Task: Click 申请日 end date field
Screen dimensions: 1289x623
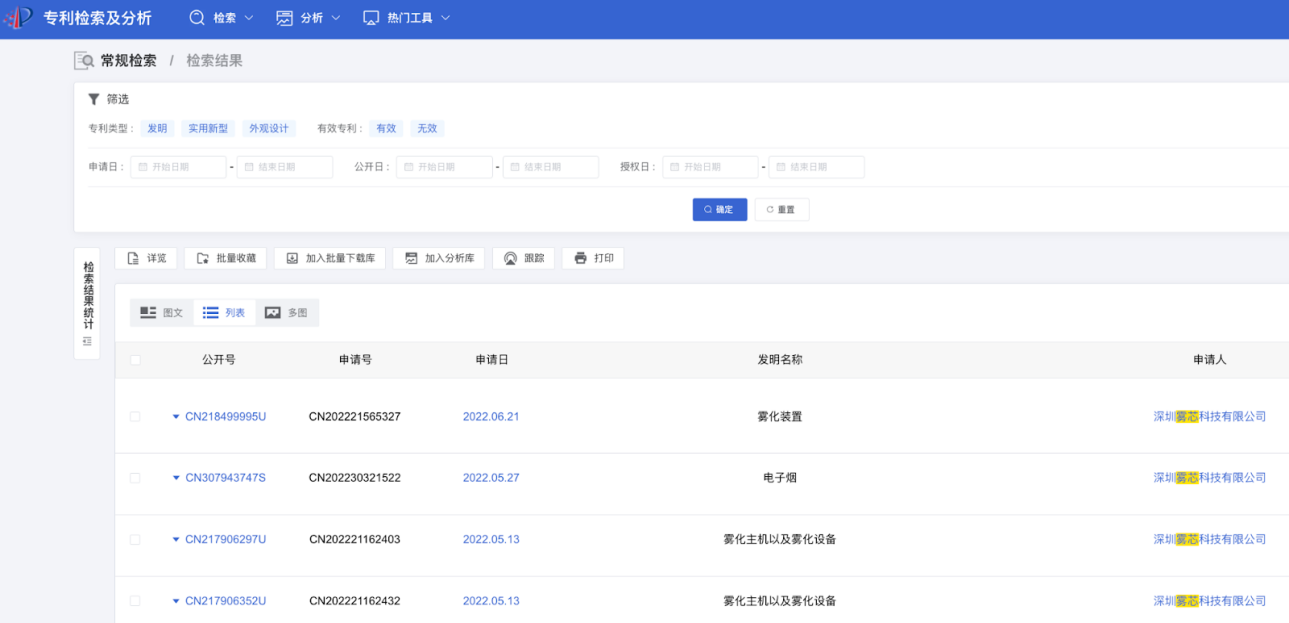Action: point(285,167)
